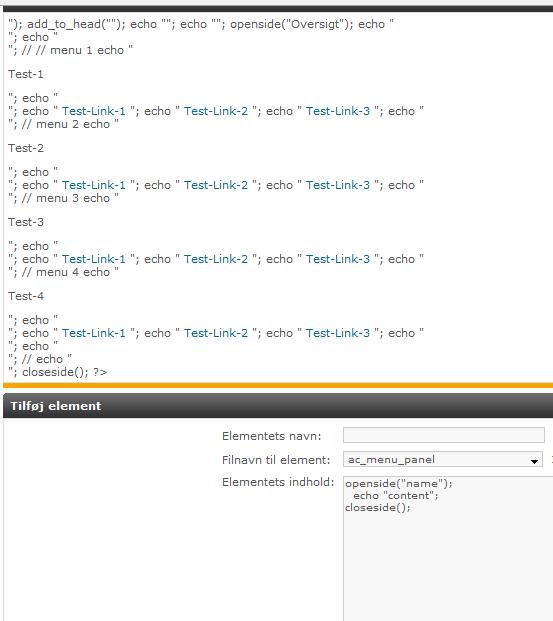Click Test-Link-2 under the Test-3 heading
The image size is (553, 621).
point(216,259)
